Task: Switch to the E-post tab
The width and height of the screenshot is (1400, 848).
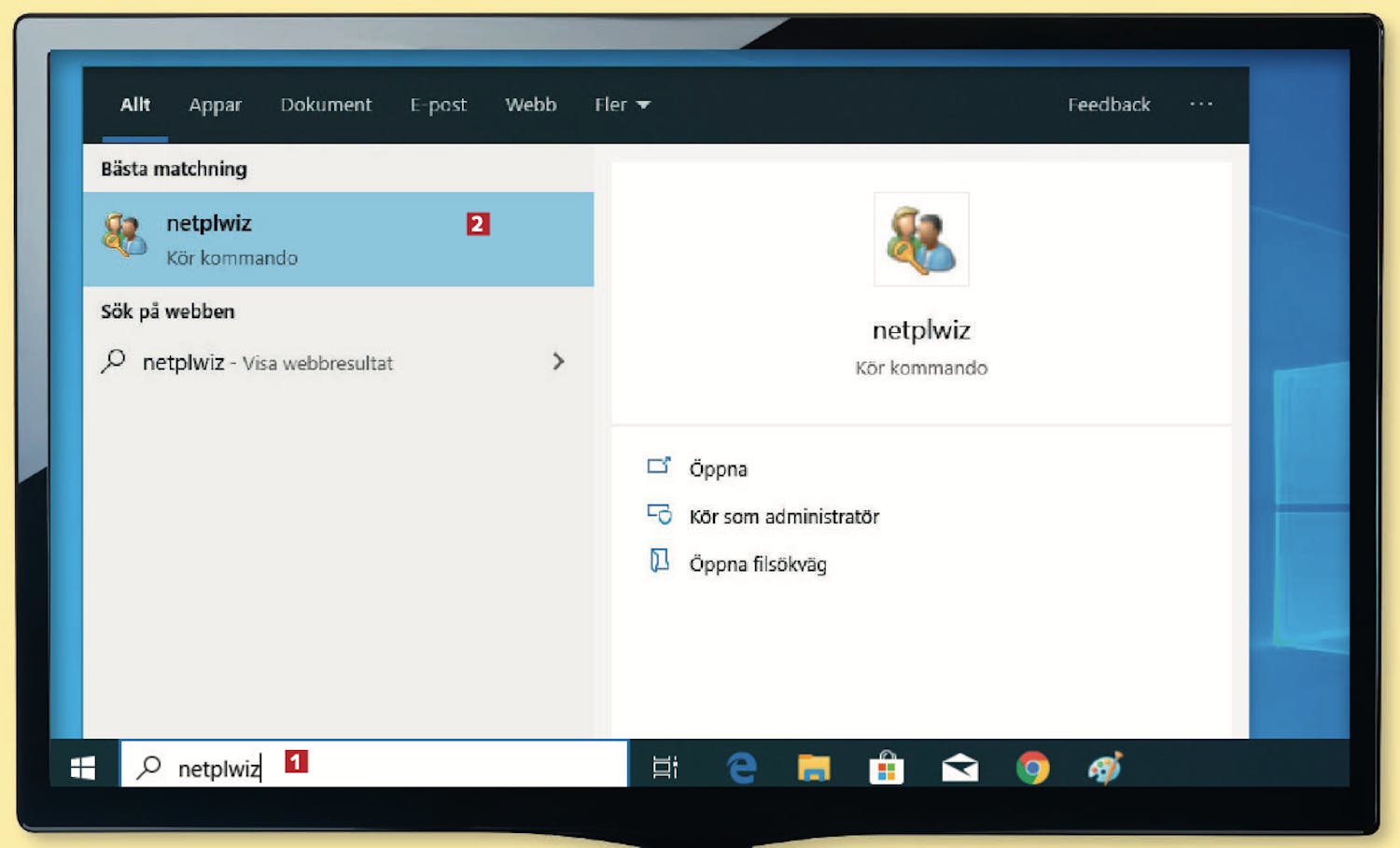Action: click(438, 105)
